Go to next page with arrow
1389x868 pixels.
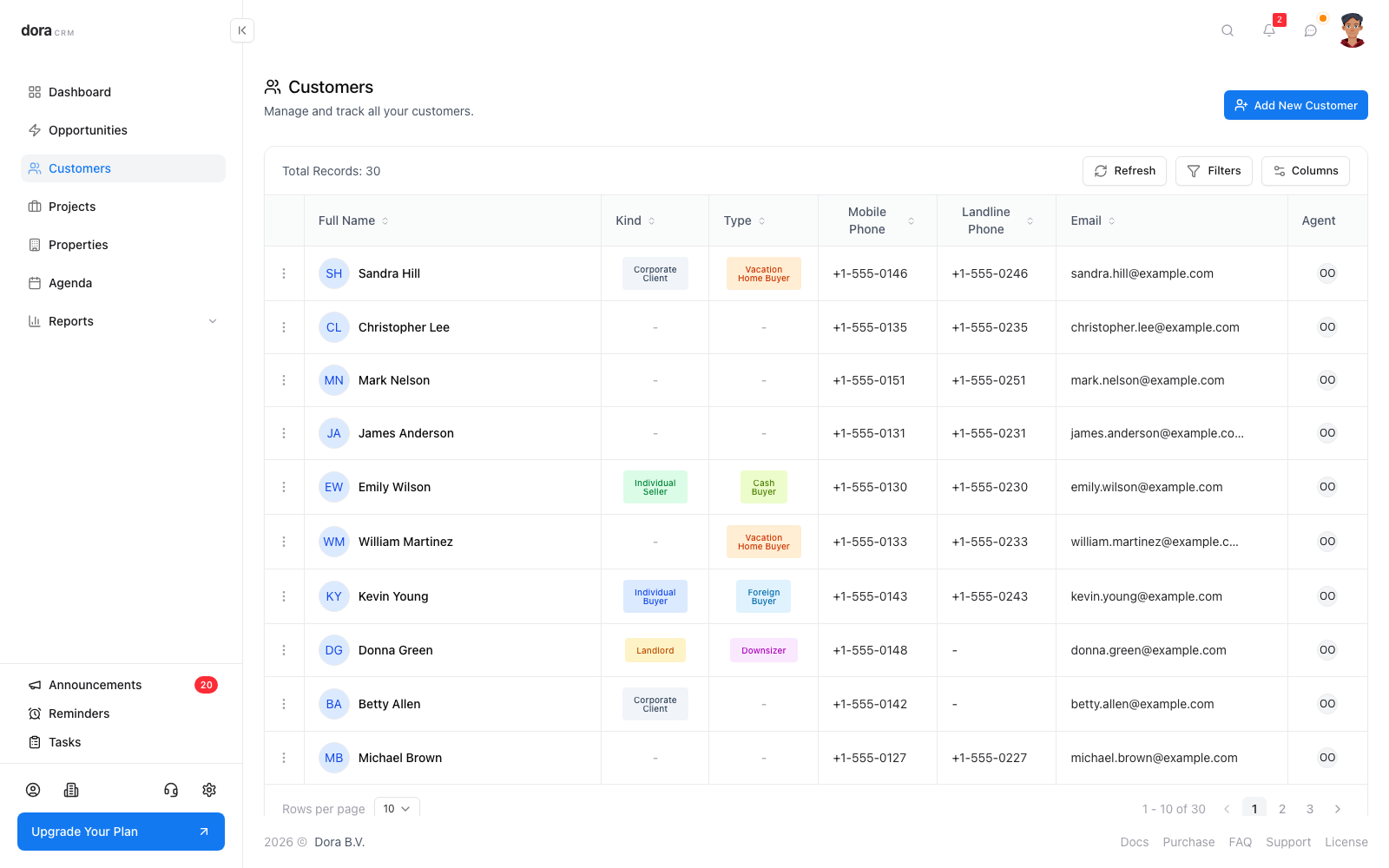[1338, 809]
